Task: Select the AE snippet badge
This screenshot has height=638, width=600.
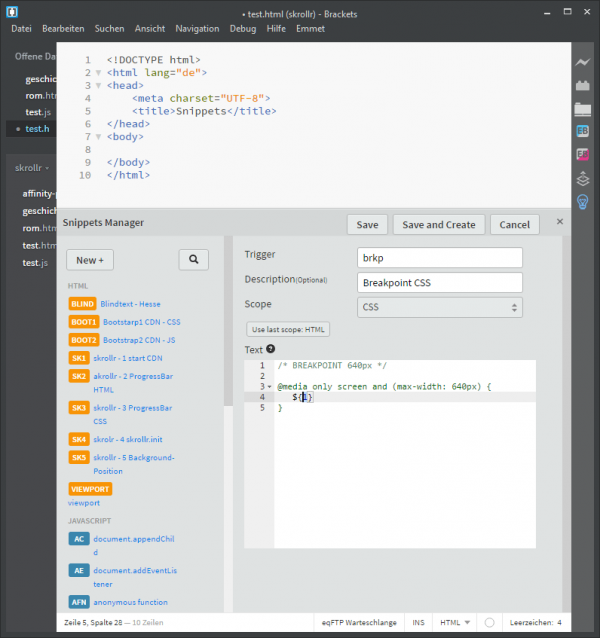Action: 79,570
